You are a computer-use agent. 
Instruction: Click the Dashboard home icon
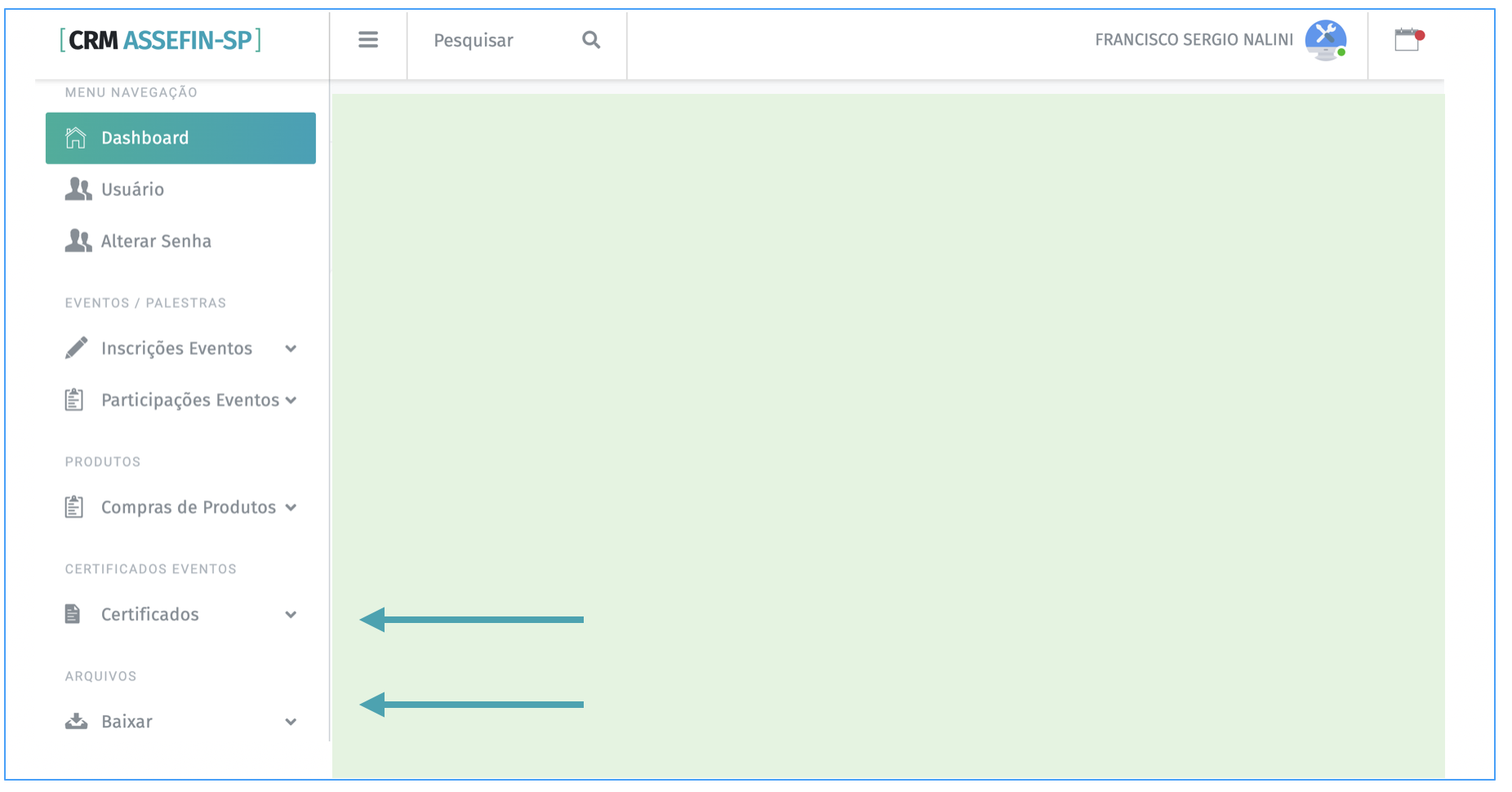(x=75, y=138)
